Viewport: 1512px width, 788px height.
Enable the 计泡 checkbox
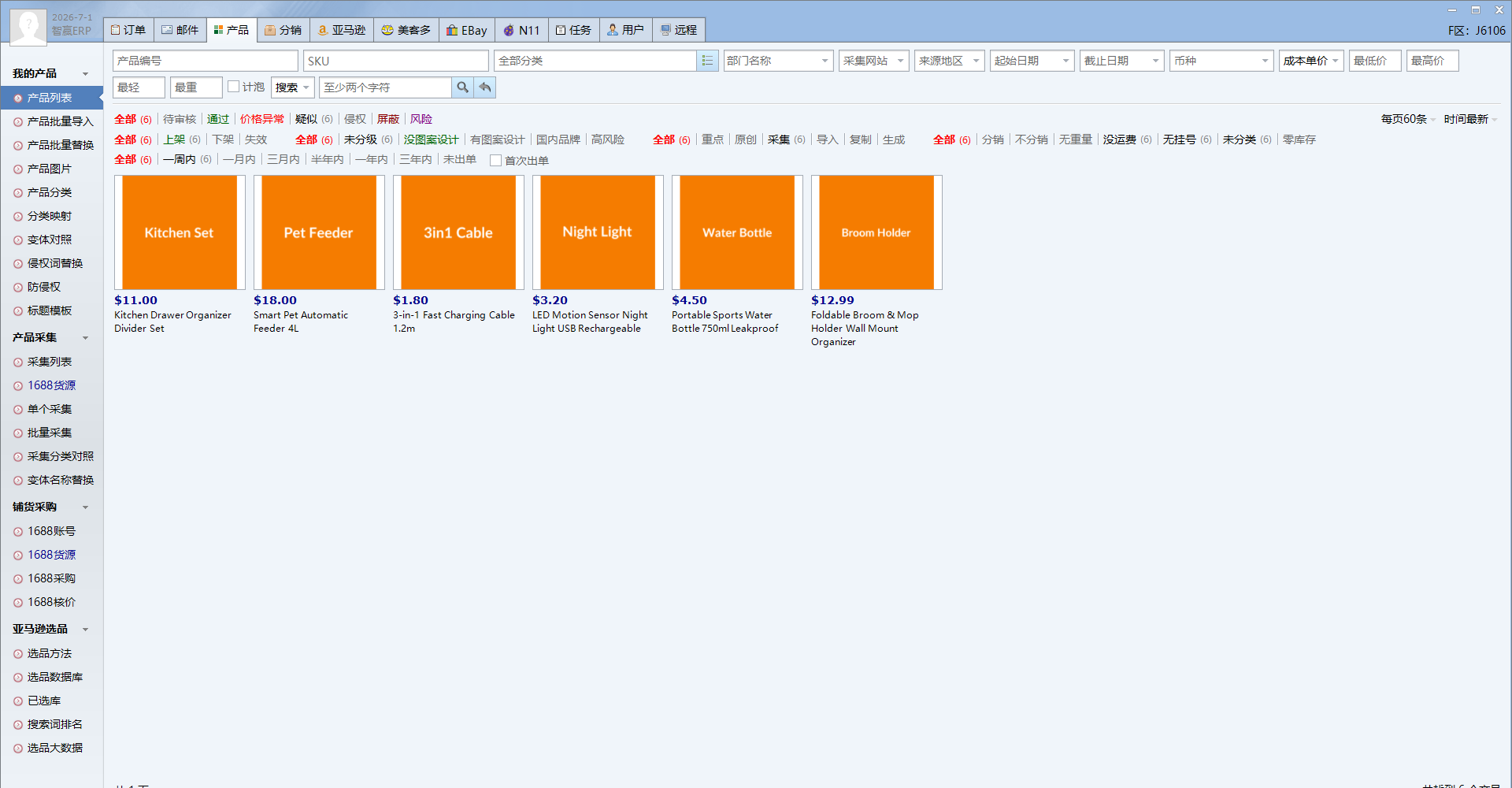[234, 87]
